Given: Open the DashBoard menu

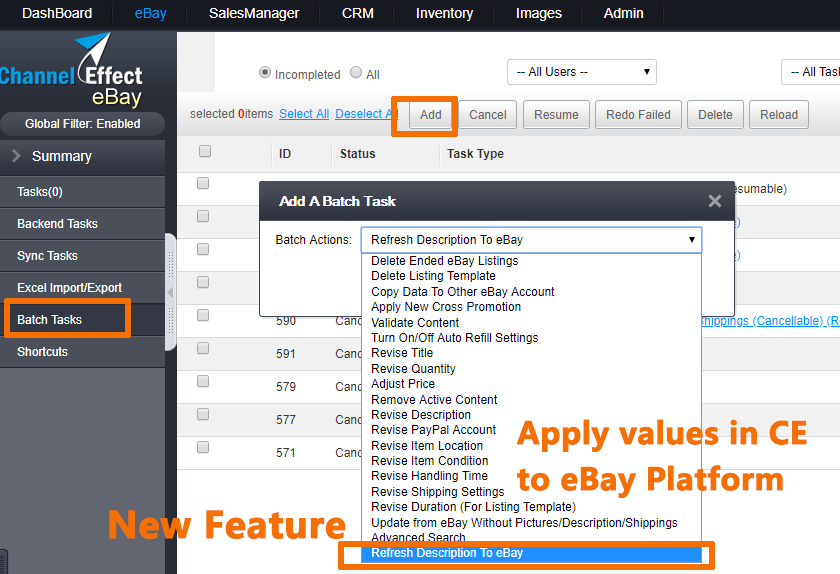Looking at the screenshot, I should pyautogui.click(x=57, y=13).
